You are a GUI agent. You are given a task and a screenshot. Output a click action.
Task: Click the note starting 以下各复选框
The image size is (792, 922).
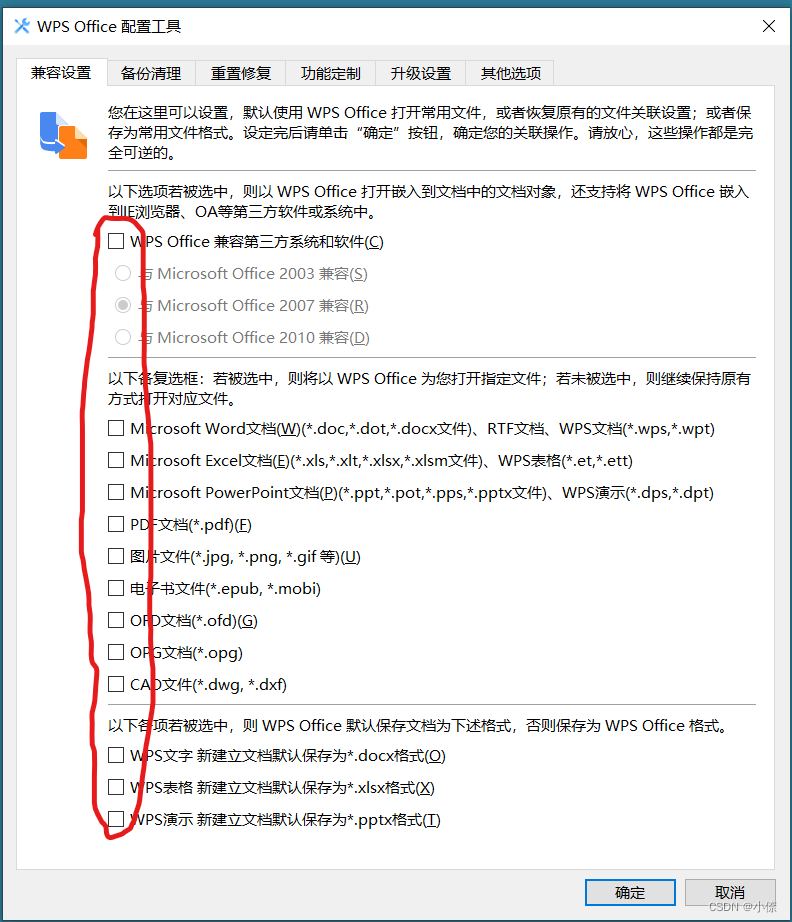429,389
